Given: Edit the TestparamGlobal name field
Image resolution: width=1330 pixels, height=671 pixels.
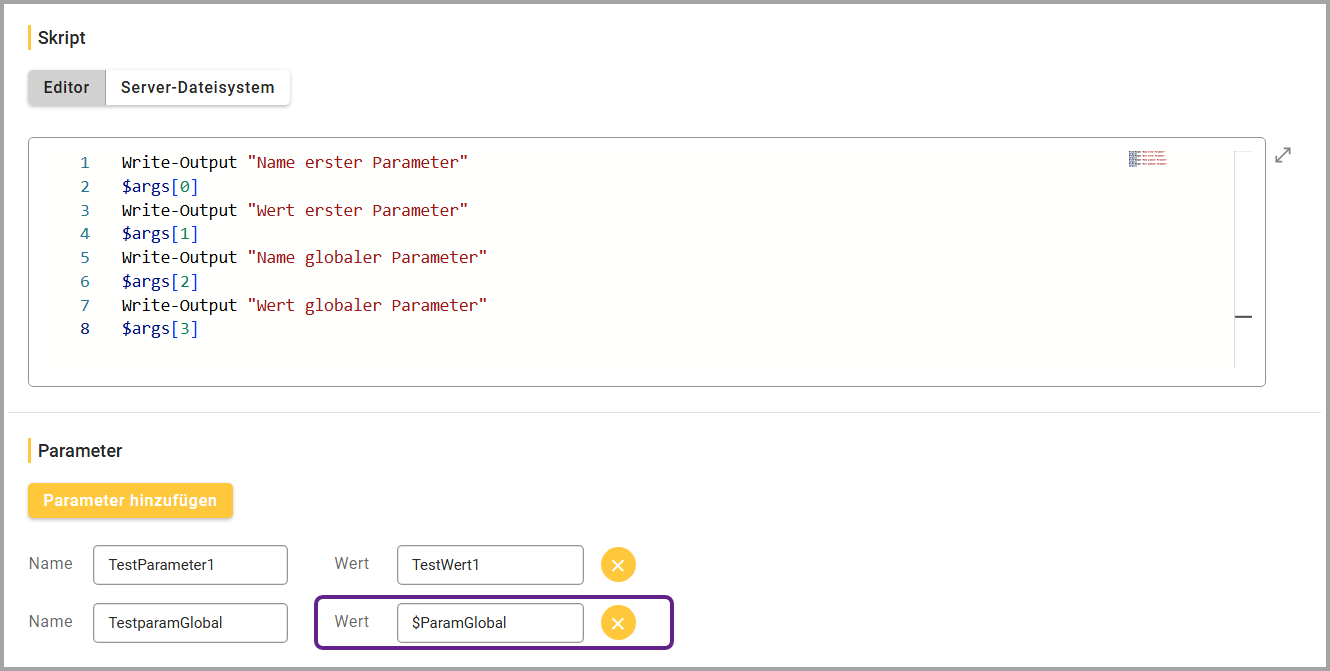Looking at the screenshot, I should click(x=190, y=623).
